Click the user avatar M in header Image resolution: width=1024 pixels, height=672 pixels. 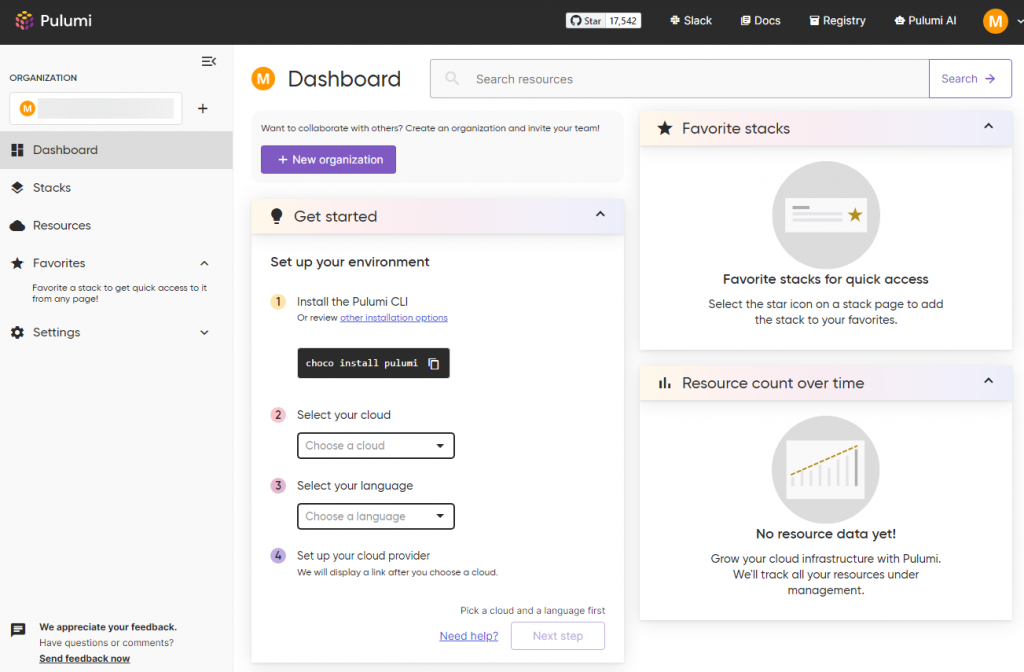(995, 21)
